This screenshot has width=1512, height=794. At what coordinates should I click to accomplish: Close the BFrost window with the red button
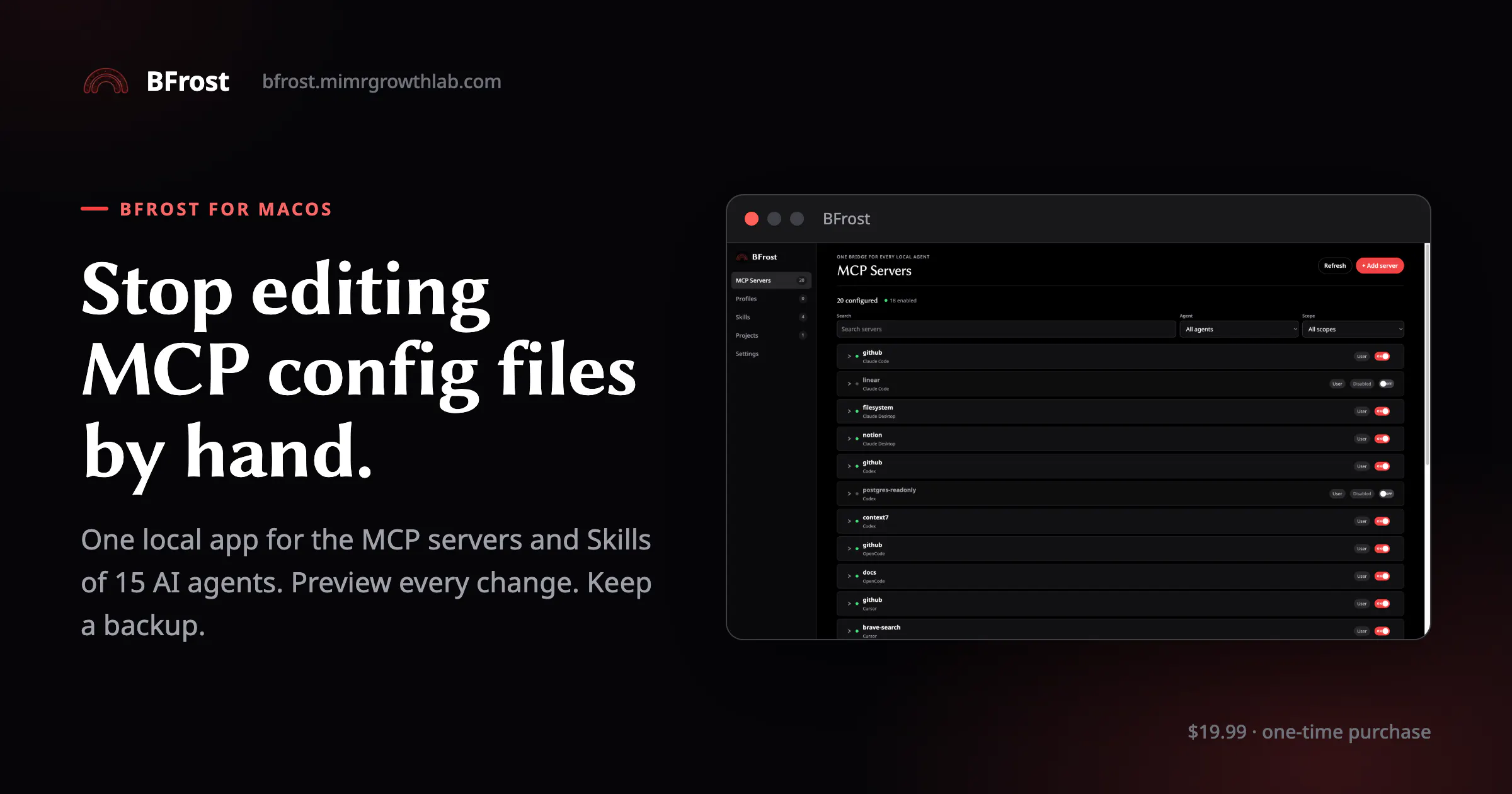[752, 219]
